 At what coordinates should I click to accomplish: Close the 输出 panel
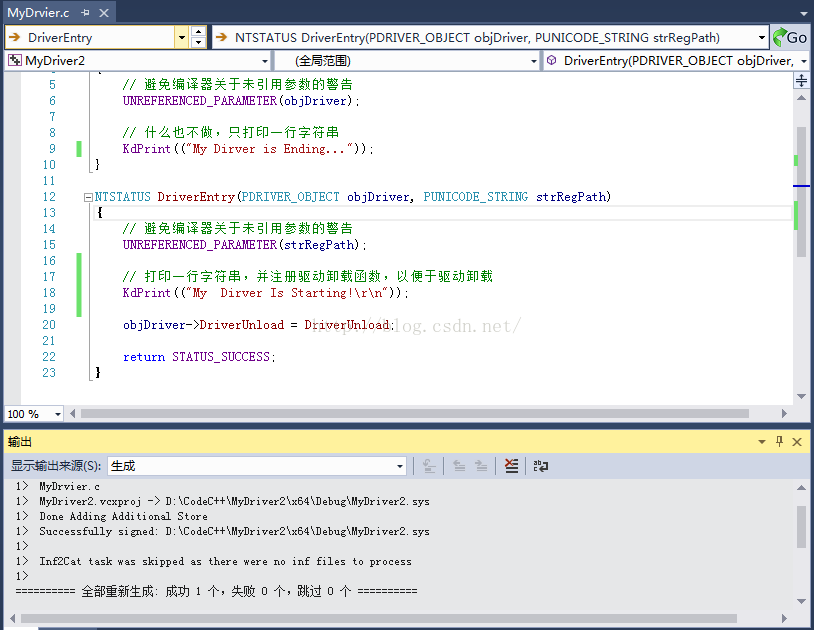click(x=797, y=442)
